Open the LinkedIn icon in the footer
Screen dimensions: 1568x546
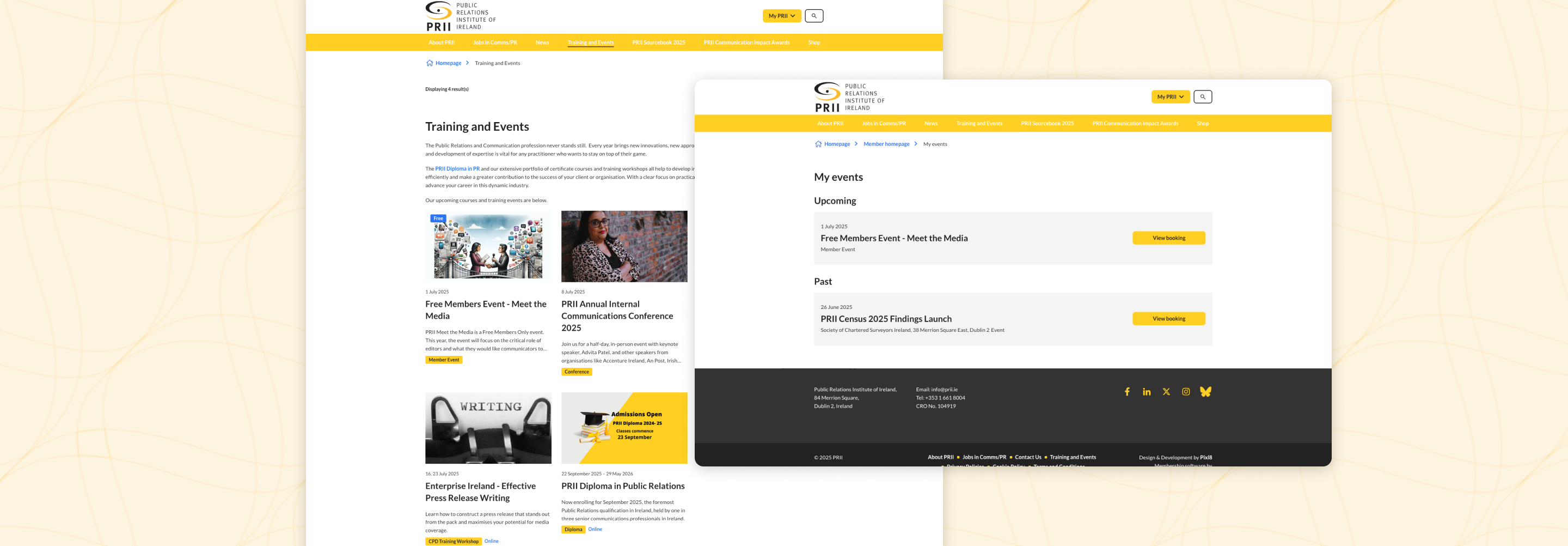pos(1146,392)
